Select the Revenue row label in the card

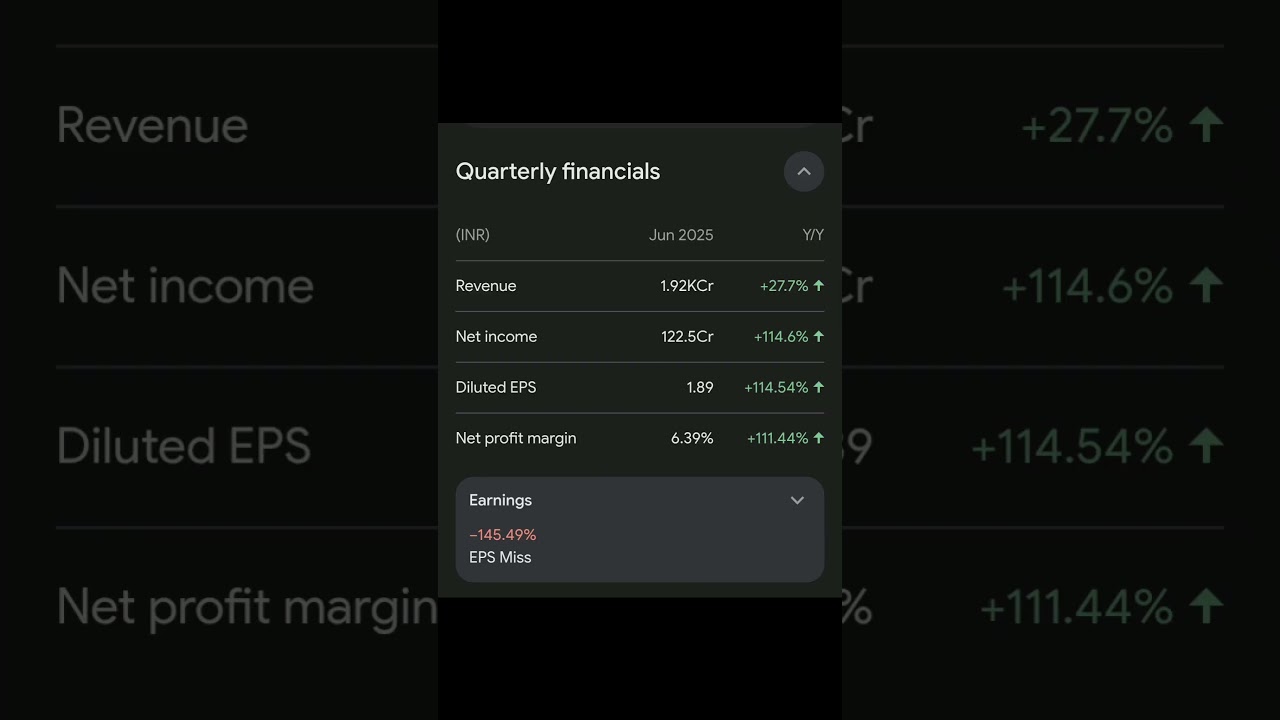coord(486,286)
